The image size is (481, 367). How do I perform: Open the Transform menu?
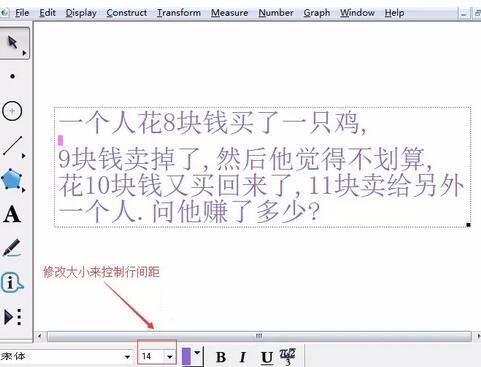coord(179,13)
